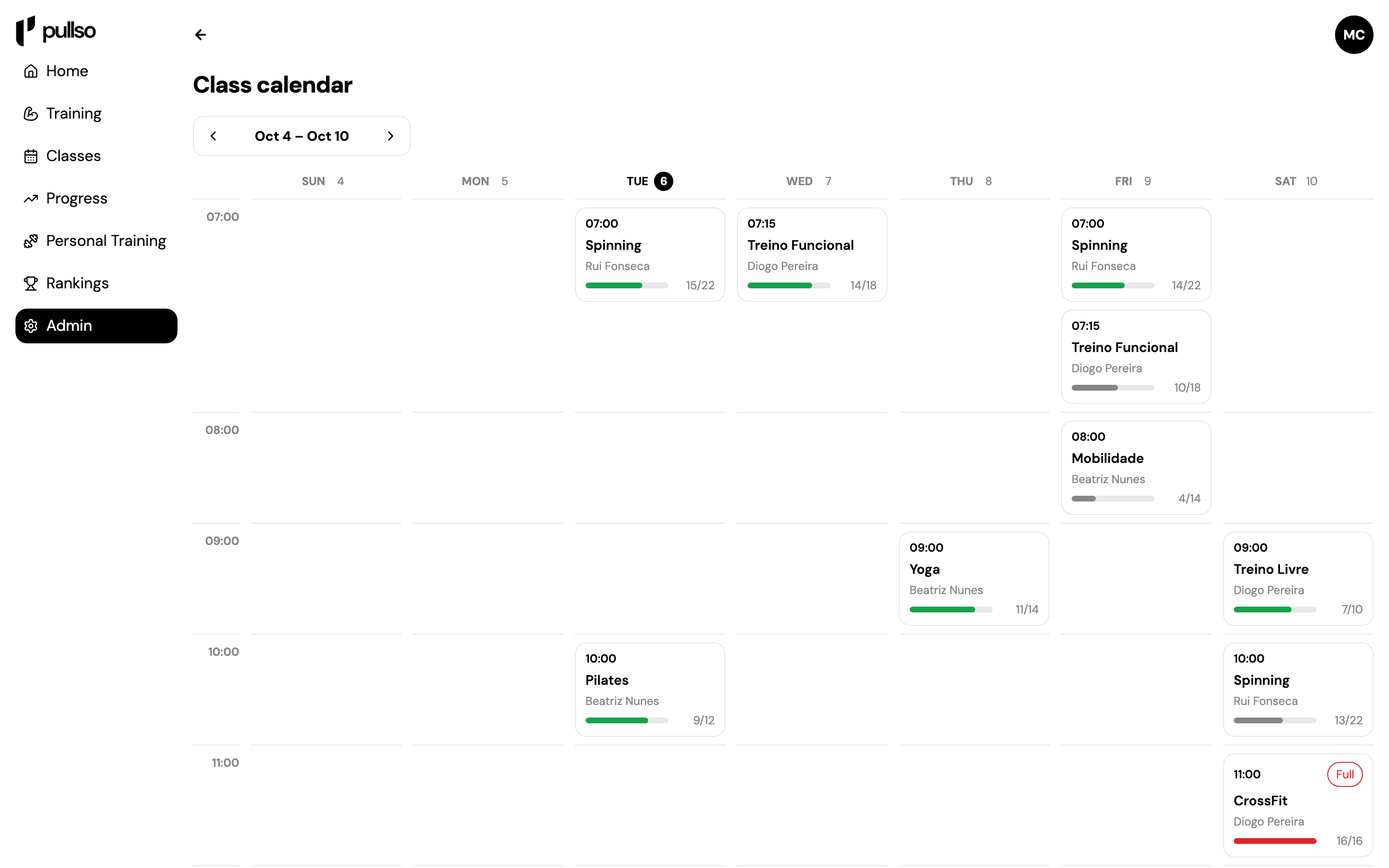
Task: Open Friday 08:00 Mobilidade class card
Action: pos(1136,468)
